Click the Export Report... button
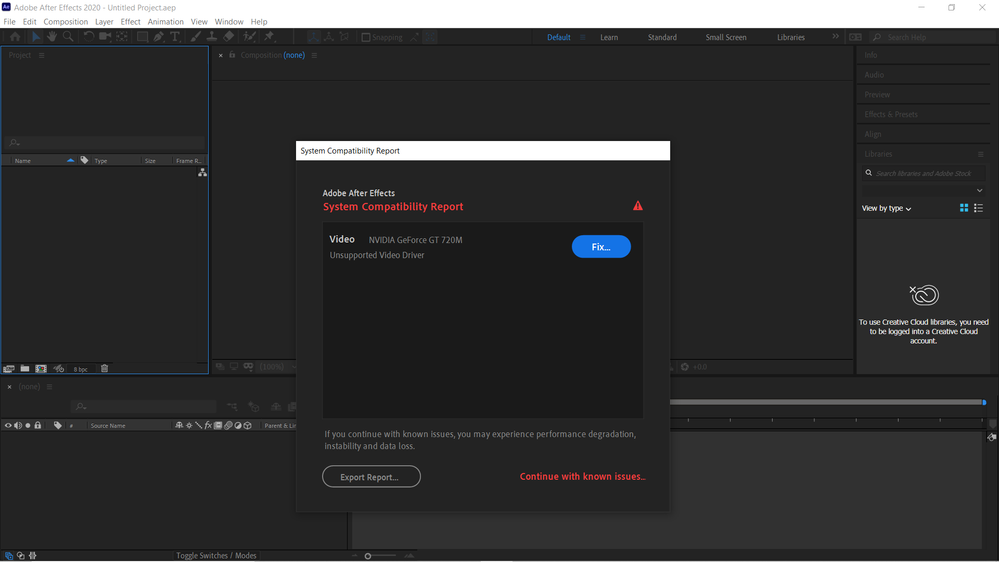Screen dimensions: 999x562 (x=371, y=477)
